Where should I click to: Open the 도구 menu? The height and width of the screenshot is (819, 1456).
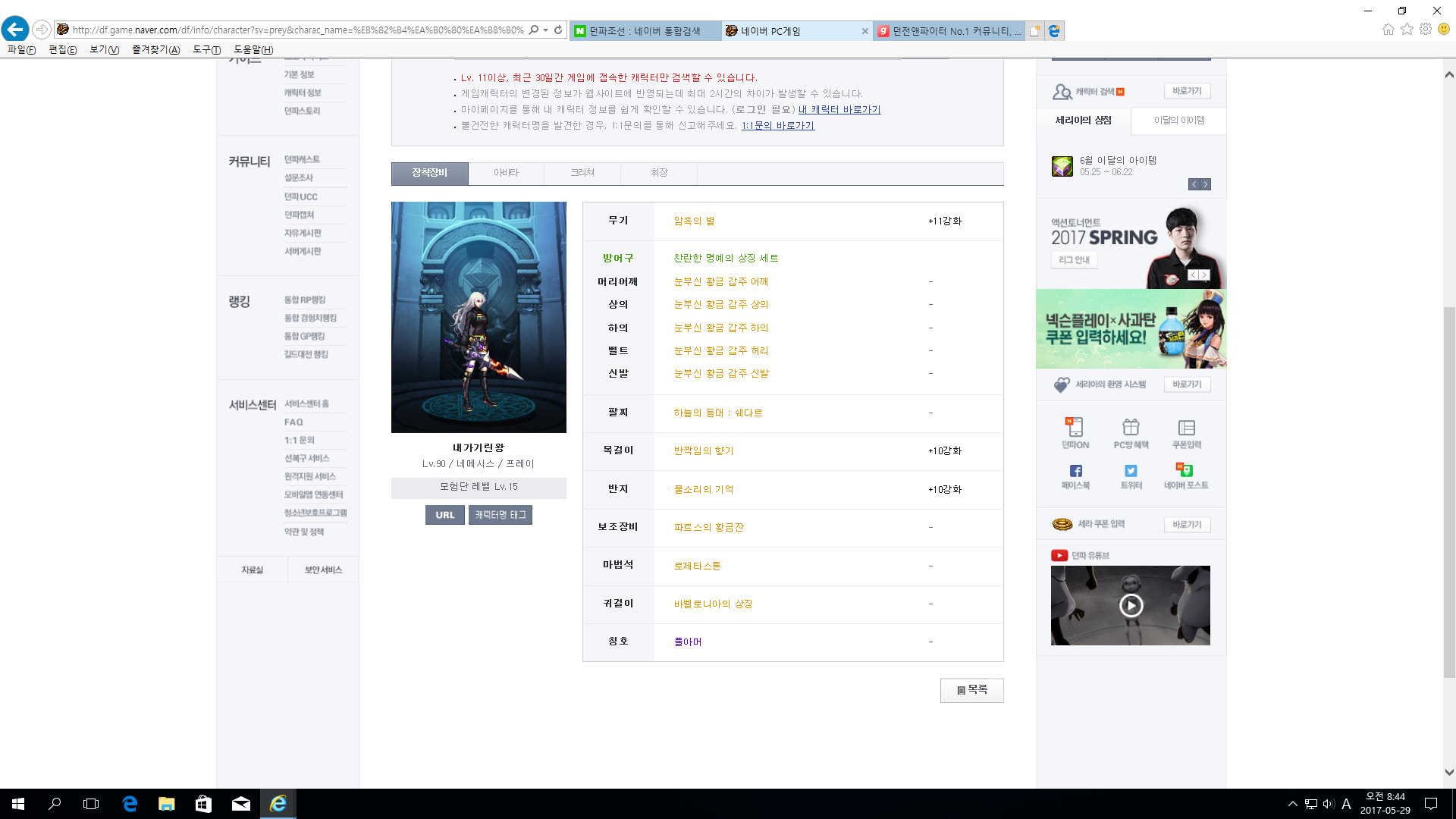pos(206,49)
